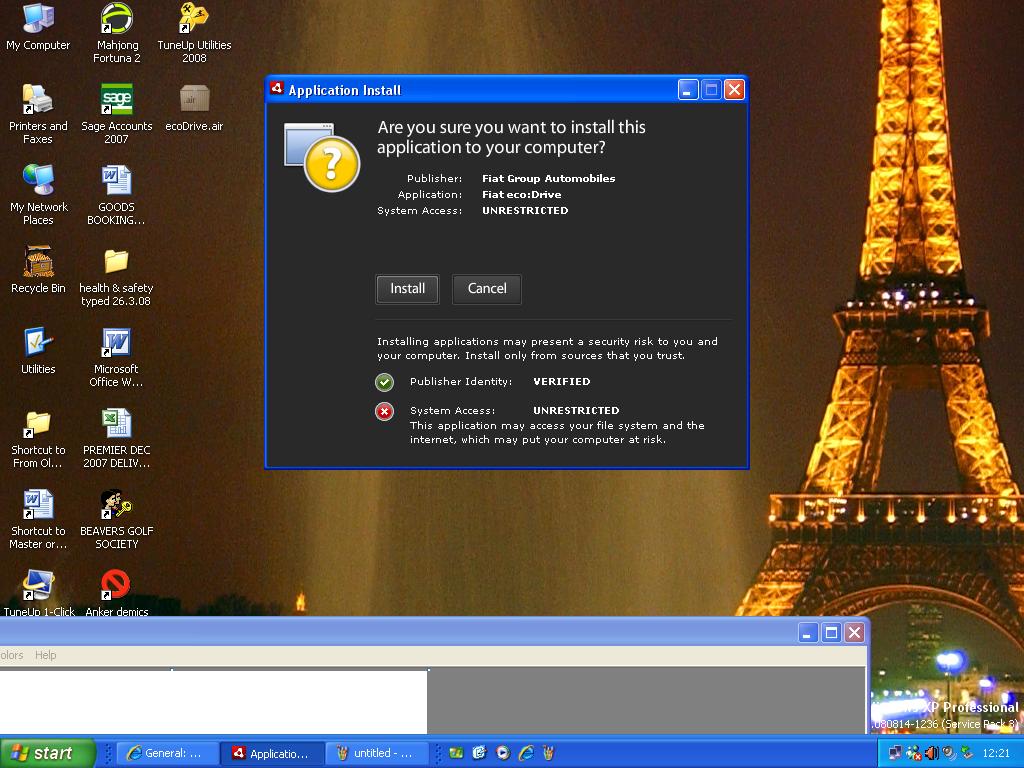Viewport: 1024px width, 768px height.
Task: Open the Help menu in Paint
Action: pyautogui.click(x=44, y=655)
